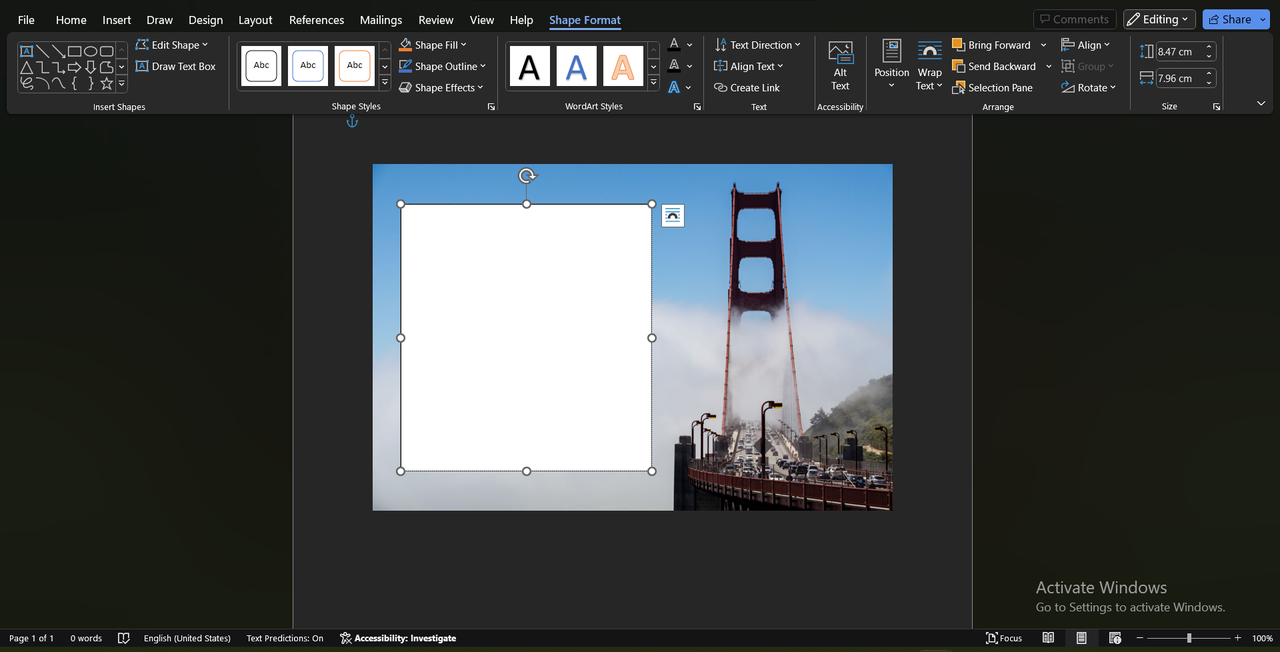Open Align Text dropdown
This screenshot has height=652, width=1280.
coord(749,66)
